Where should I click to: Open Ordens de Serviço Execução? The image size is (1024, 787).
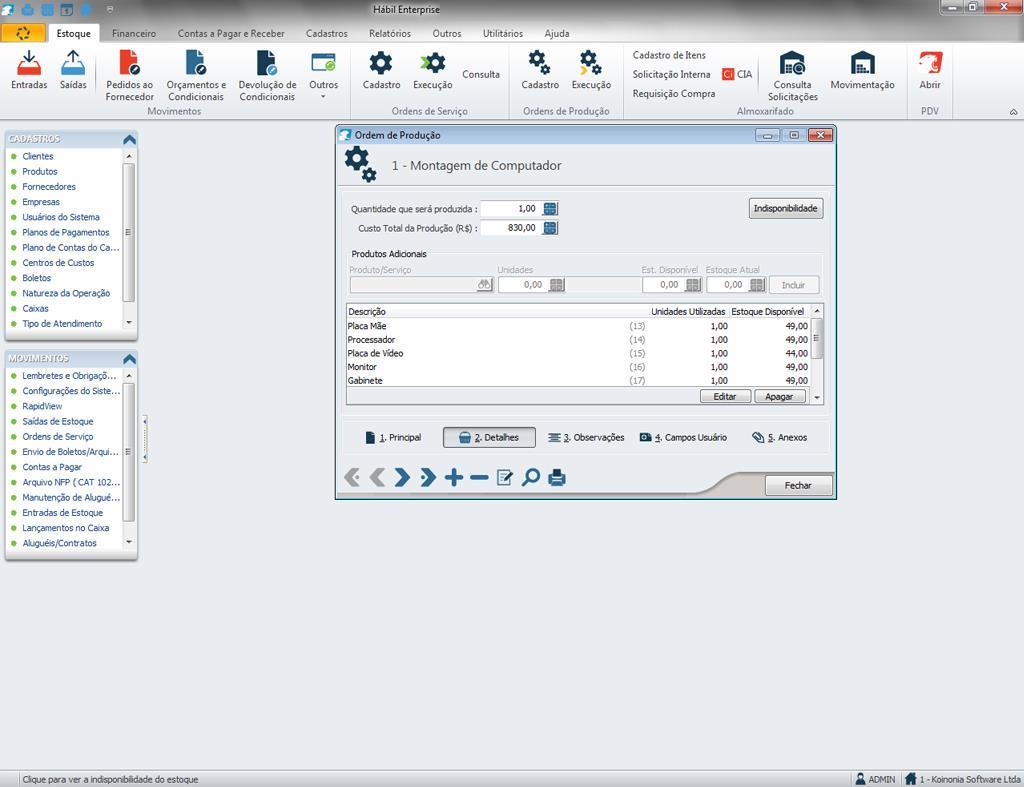[x=432, y=70]
